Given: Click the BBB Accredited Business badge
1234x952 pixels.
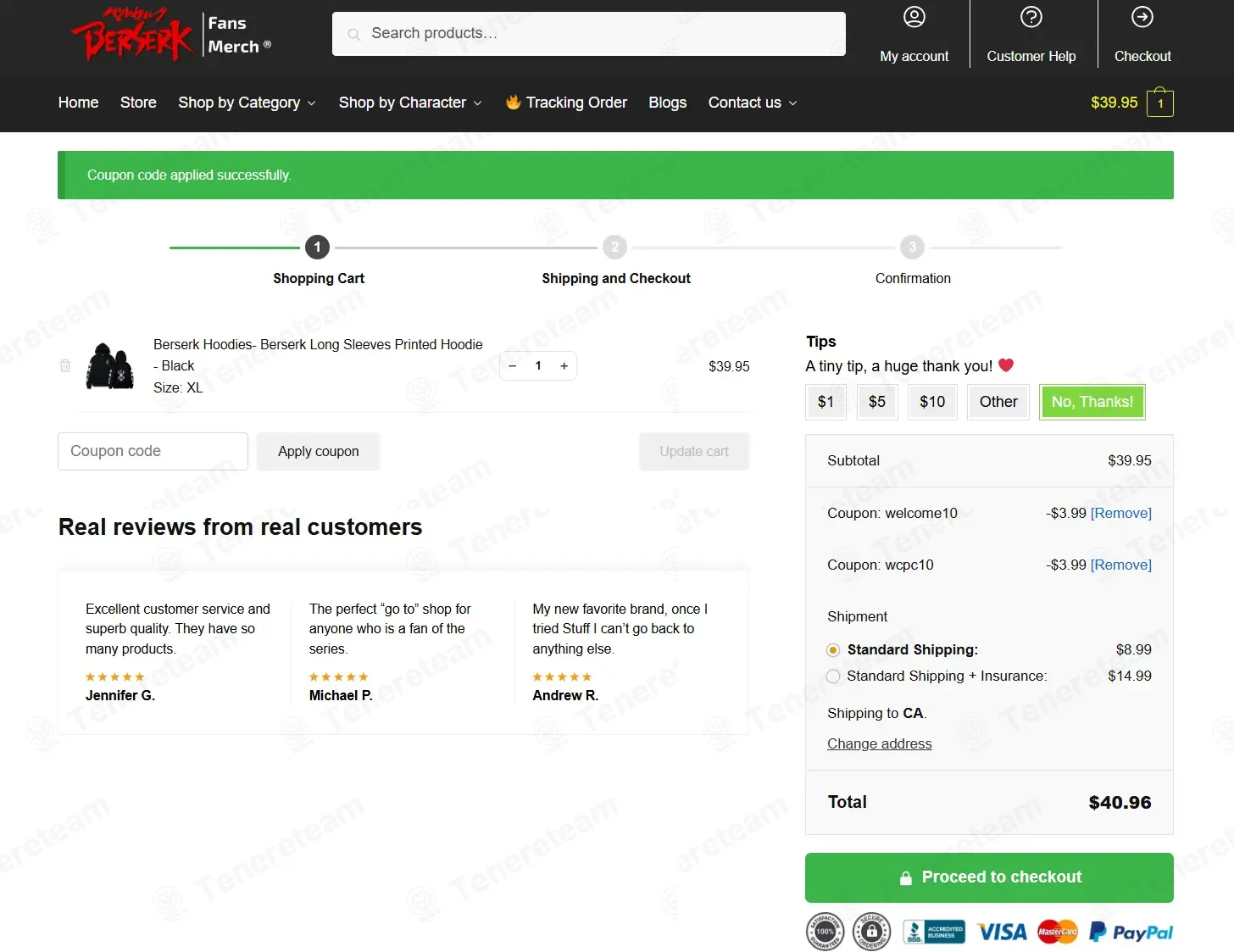Looking at the screenshot, I should (x=933, y=933).
